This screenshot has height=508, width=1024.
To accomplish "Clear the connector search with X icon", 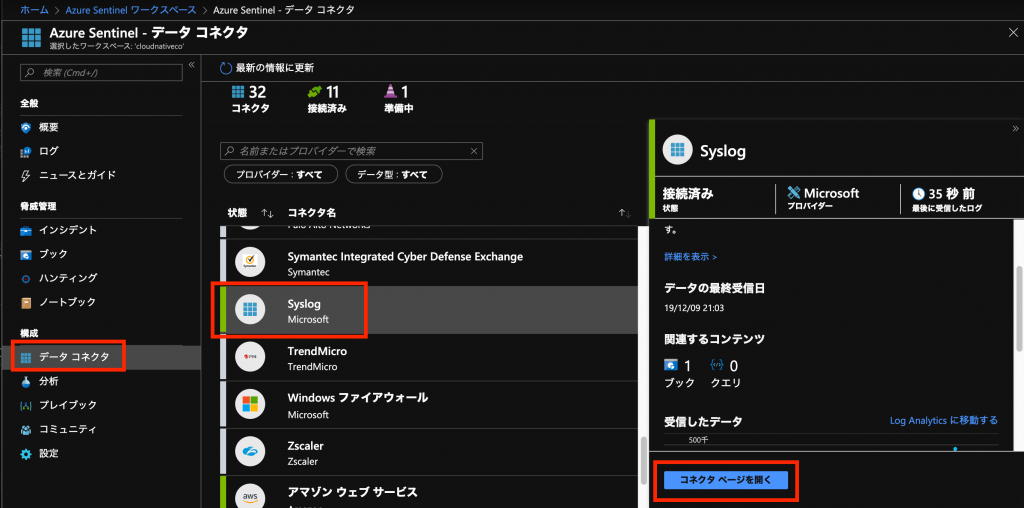I will pyautogui.click(x=474, y=151).
